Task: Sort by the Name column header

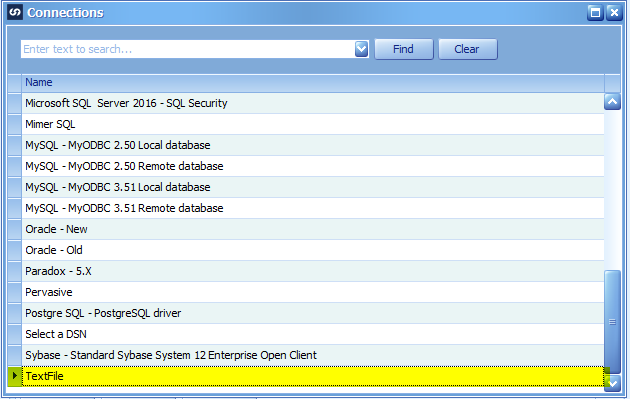Action: point(313,82)
